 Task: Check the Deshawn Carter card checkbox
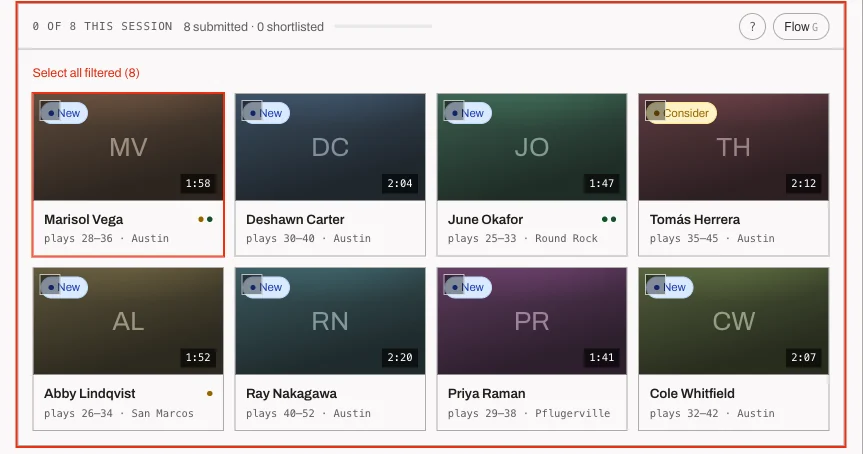(x=252, y=110)
